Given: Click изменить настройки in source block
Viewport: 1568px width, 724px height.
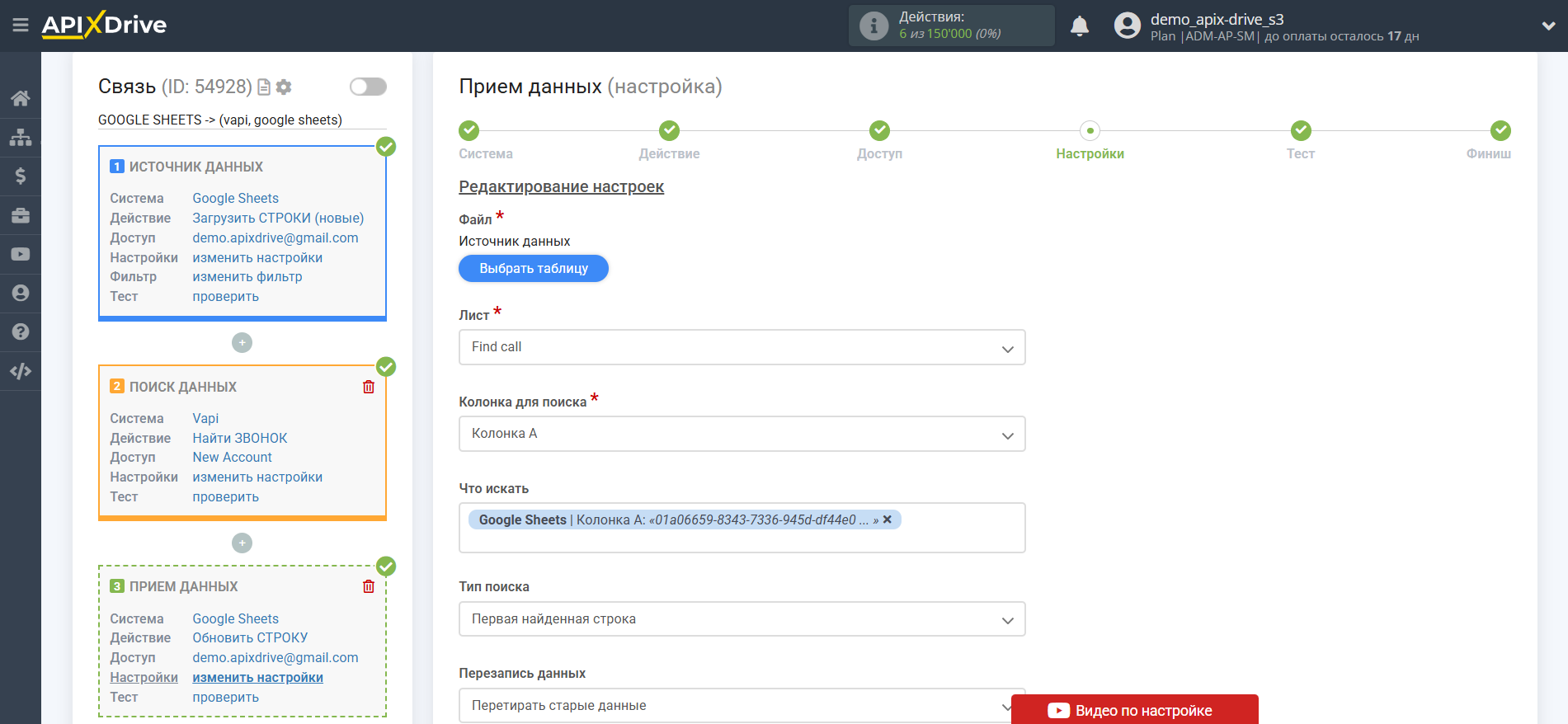Looking at the screenshot, I should (257, 257).
